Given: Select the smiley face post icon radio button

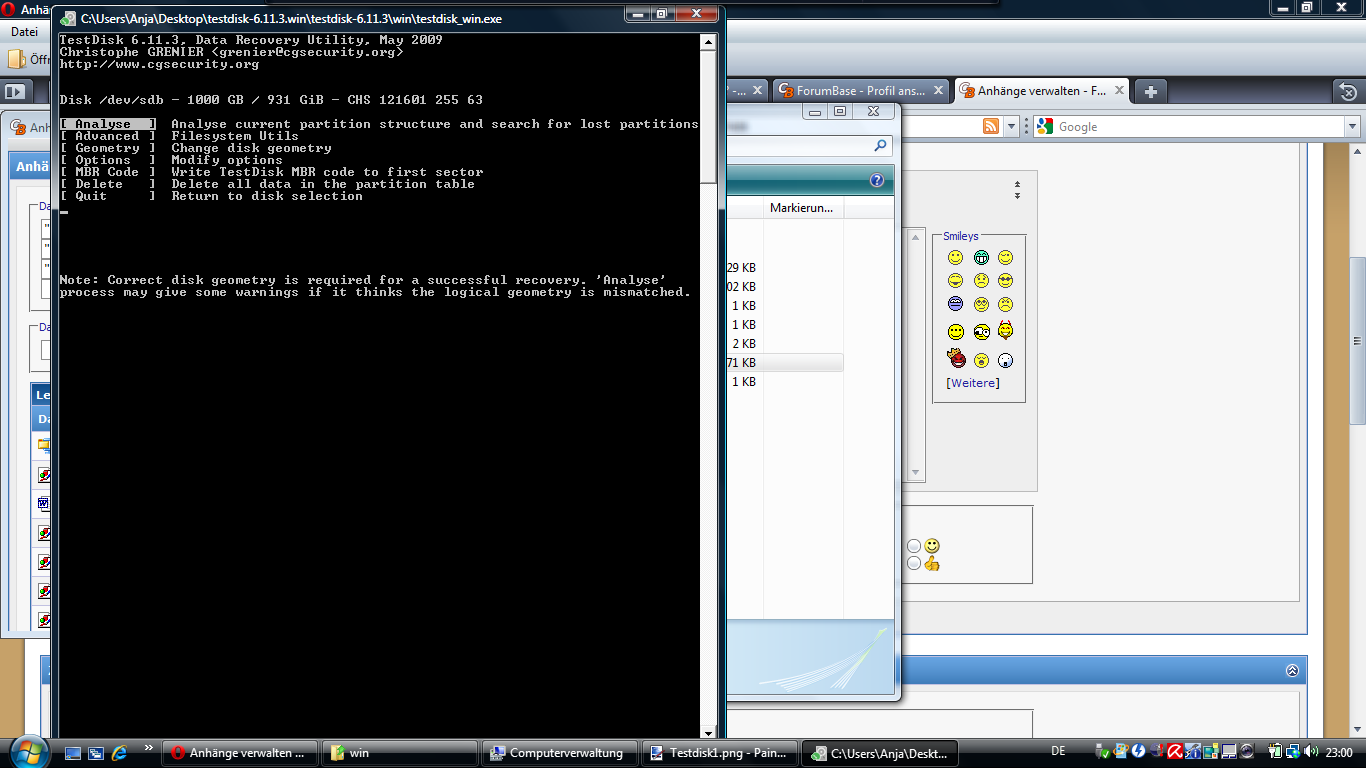Looking at the screenshot, I should tap(914, 546).
